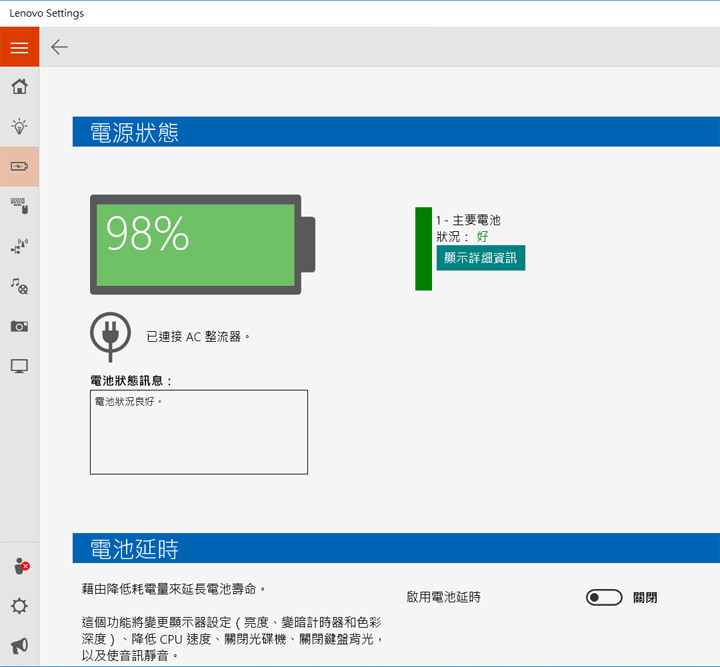720x667 pixels.
Task: Go back with the left arrow
Action: point(60,47)
